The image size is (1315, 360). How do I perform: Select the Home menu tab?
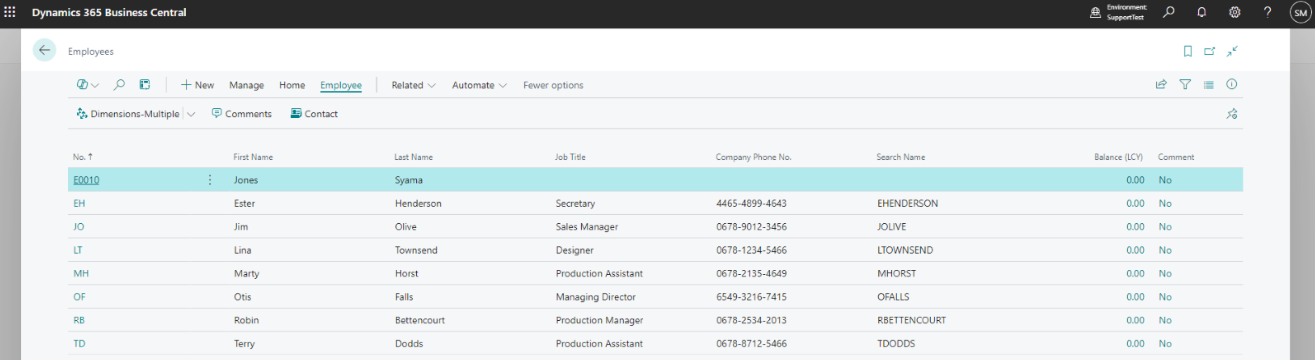[x=292, y=85]
